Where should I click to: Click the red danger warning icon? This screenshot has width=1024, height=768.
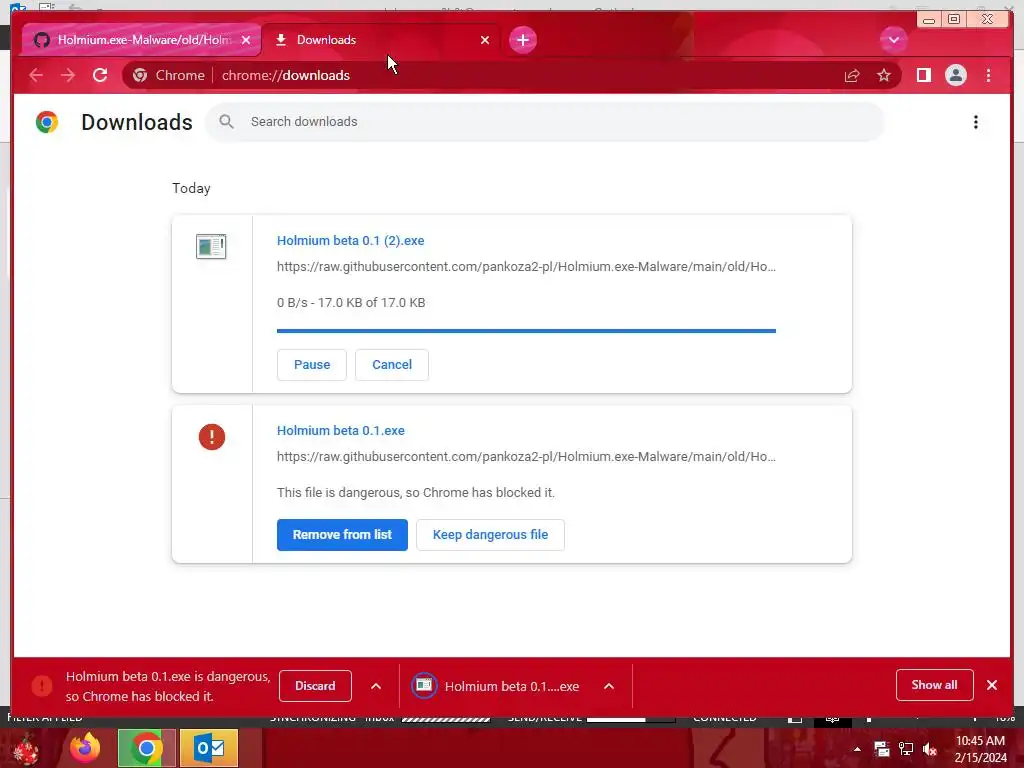point(212,436)
